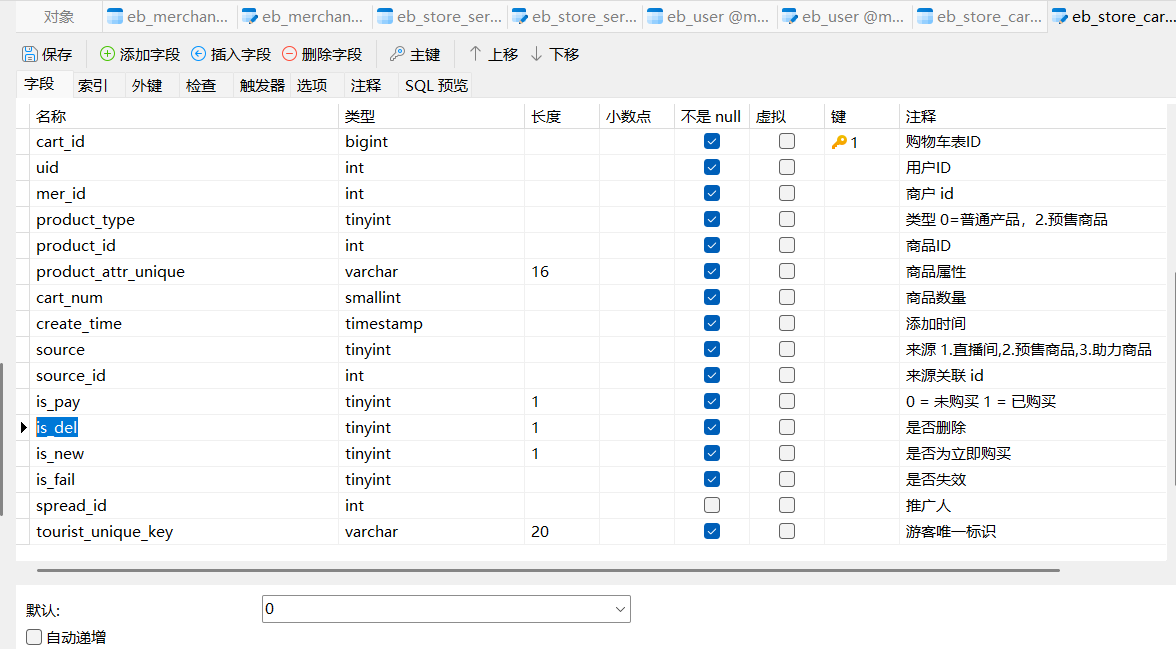Viewport: 1176px width, 649px height.
Task: Switch to the second eb_store_ser... tab
Action: point(574,17)
